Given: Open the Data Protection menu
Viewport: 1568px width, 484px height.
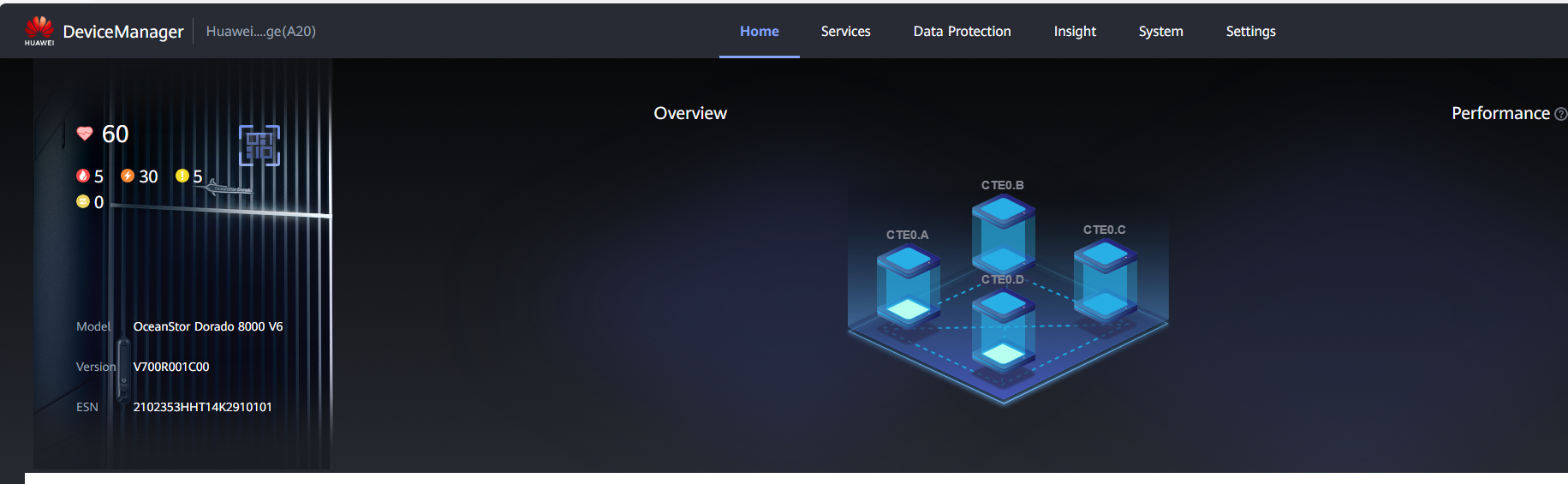Looking at the screenshot, I should (962, 31).
